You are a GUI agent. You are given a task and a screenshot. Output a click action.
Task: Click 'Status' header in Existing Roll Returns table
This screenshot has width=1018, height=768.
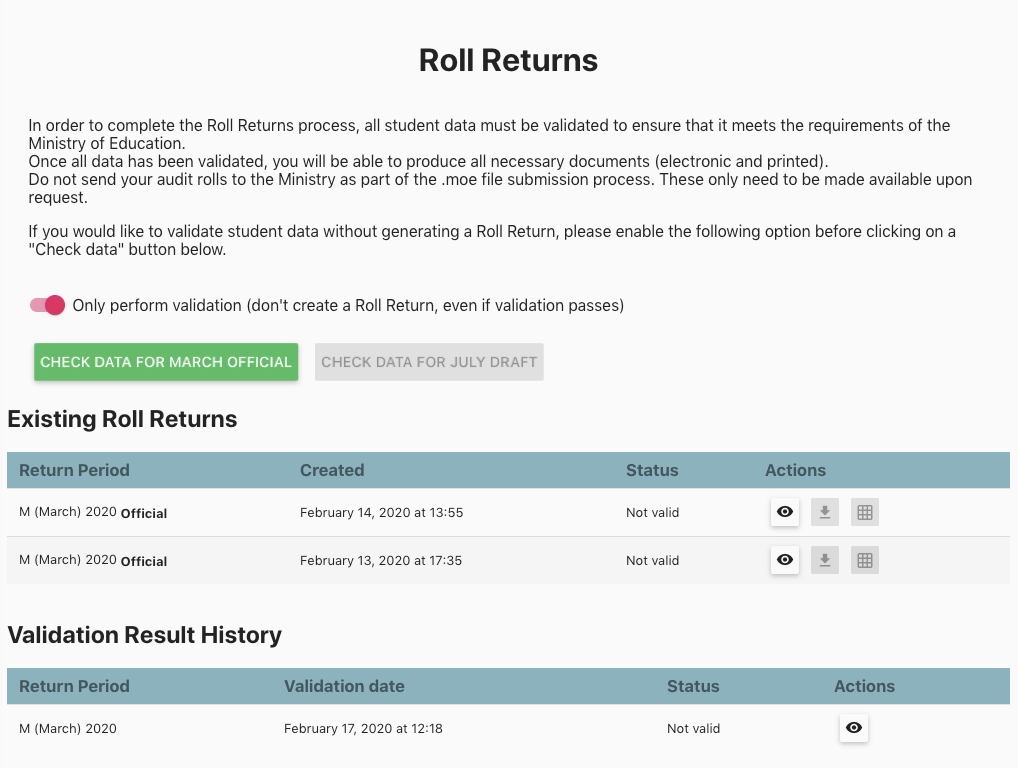tap(652, 470)
